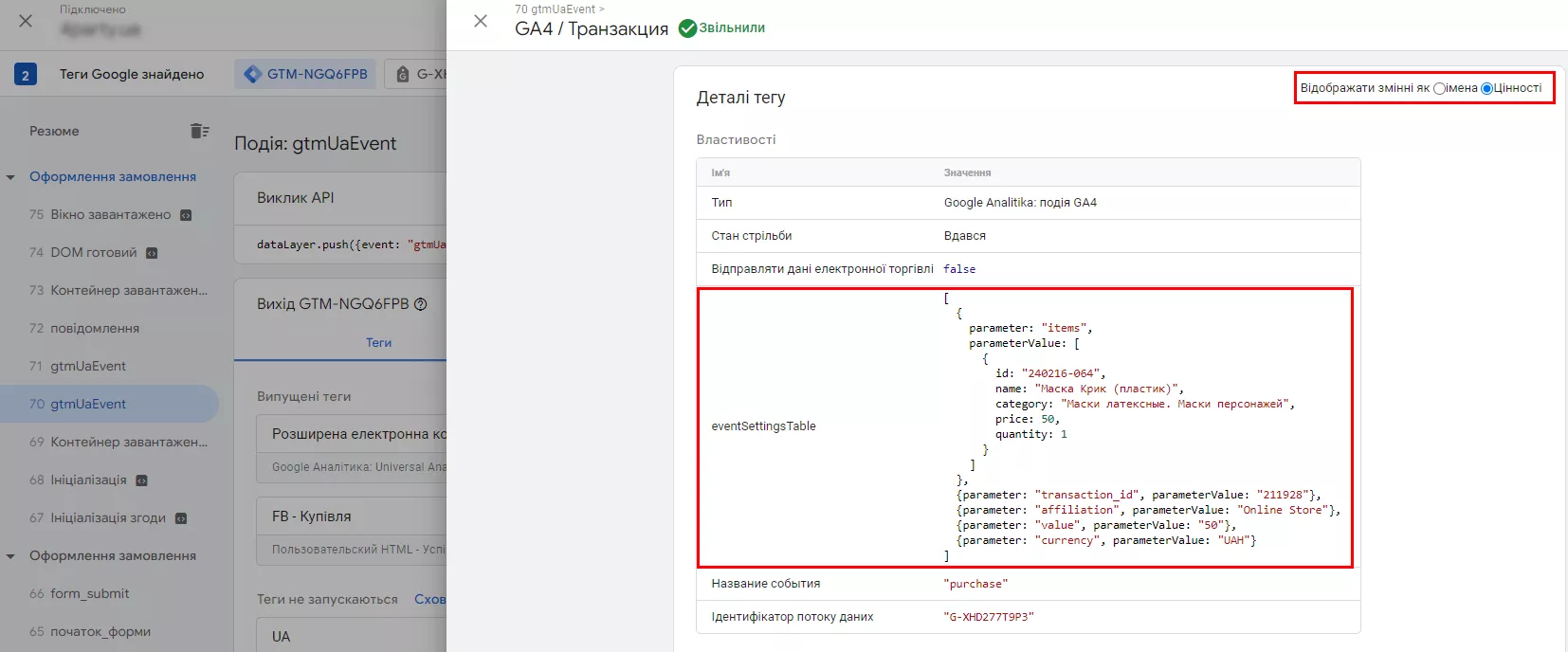The height and width of the screenshot is (652, 1568).
Task: Click the transaction_id parameter line
Action: click(x=1139, y=495)
